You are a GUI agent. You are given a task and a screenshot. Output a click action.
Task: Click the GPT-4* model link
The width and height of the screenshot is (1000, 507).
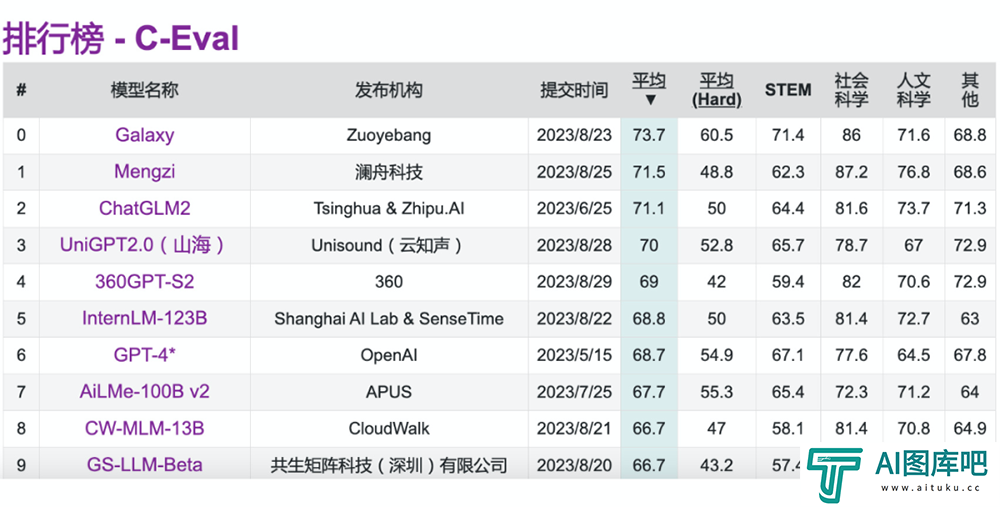[144, 355]
